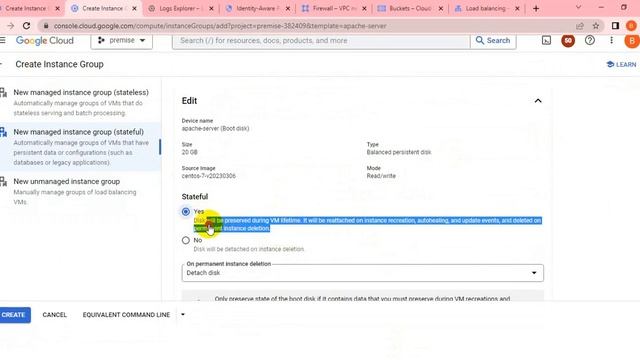
Task: Close the Buckets – Cloud tab
Action: pos(441,8)
